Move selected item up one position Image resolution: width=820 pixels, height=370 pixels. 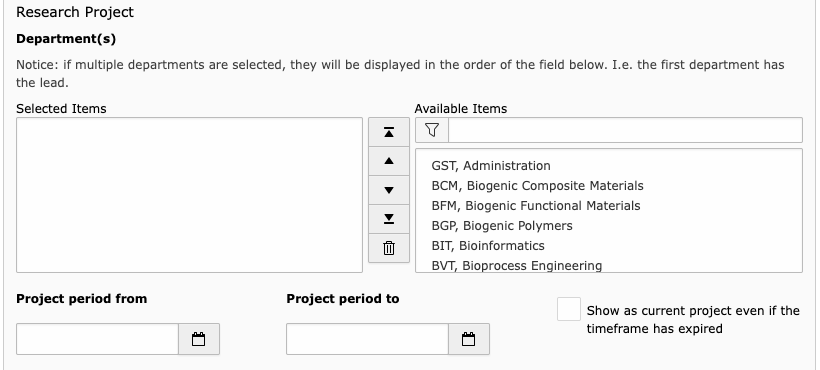point(389,161)
